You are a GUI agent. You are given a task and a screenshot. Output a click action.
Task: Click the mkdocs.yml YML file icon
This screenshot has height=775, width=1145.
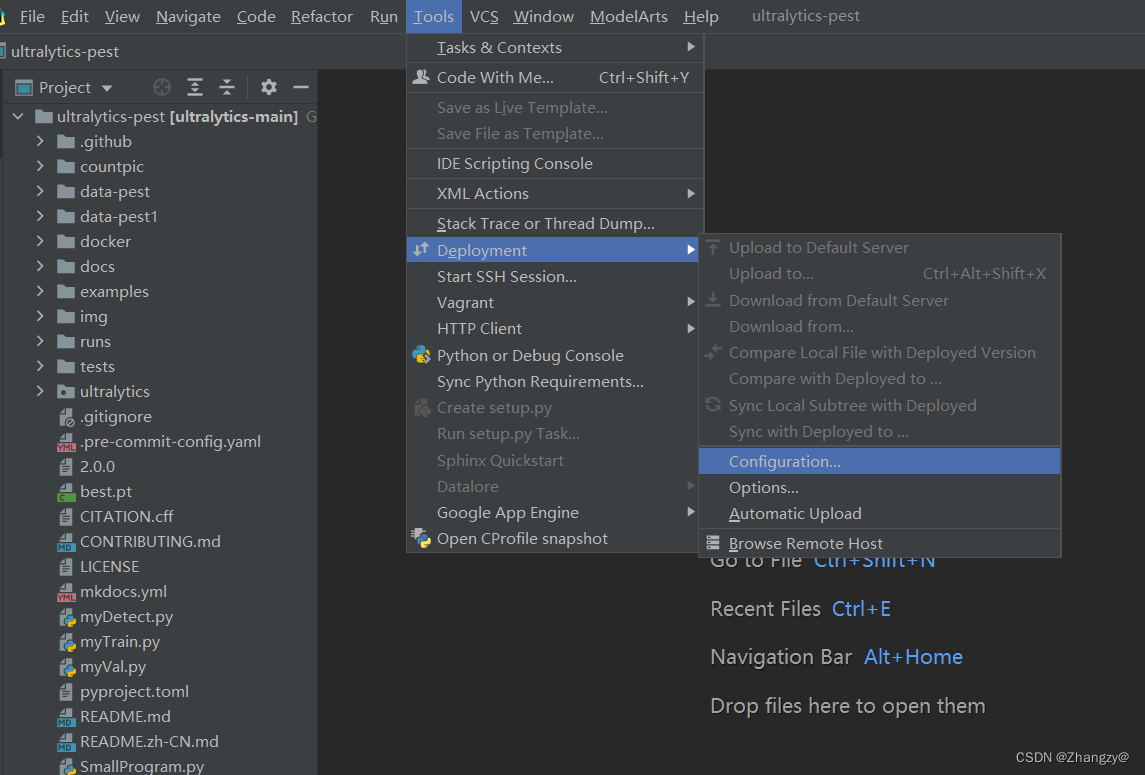66,592
